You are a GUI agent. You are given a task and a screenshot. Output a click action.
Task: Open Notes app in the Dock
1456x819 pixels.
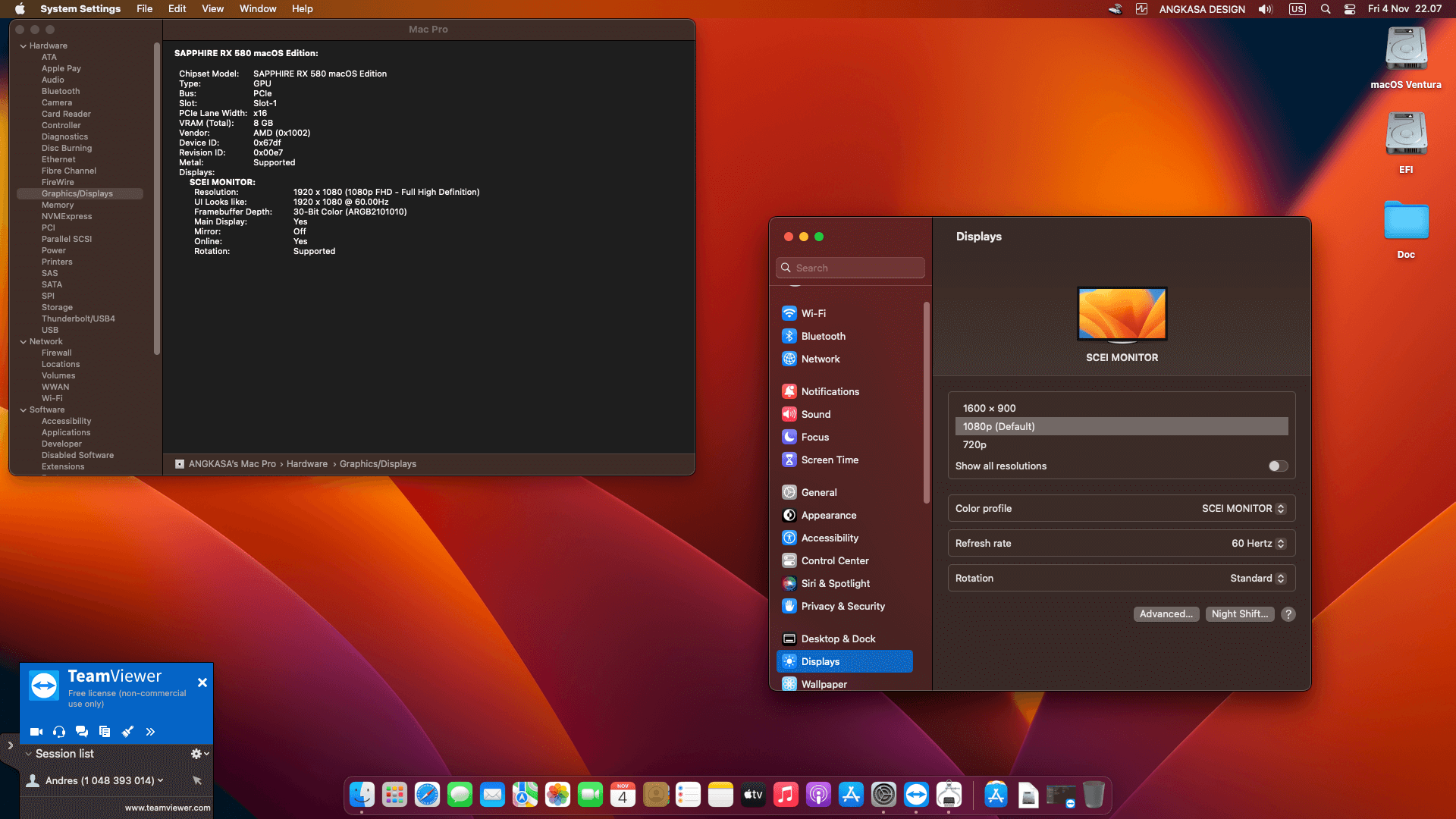click(x=720, y=795)
